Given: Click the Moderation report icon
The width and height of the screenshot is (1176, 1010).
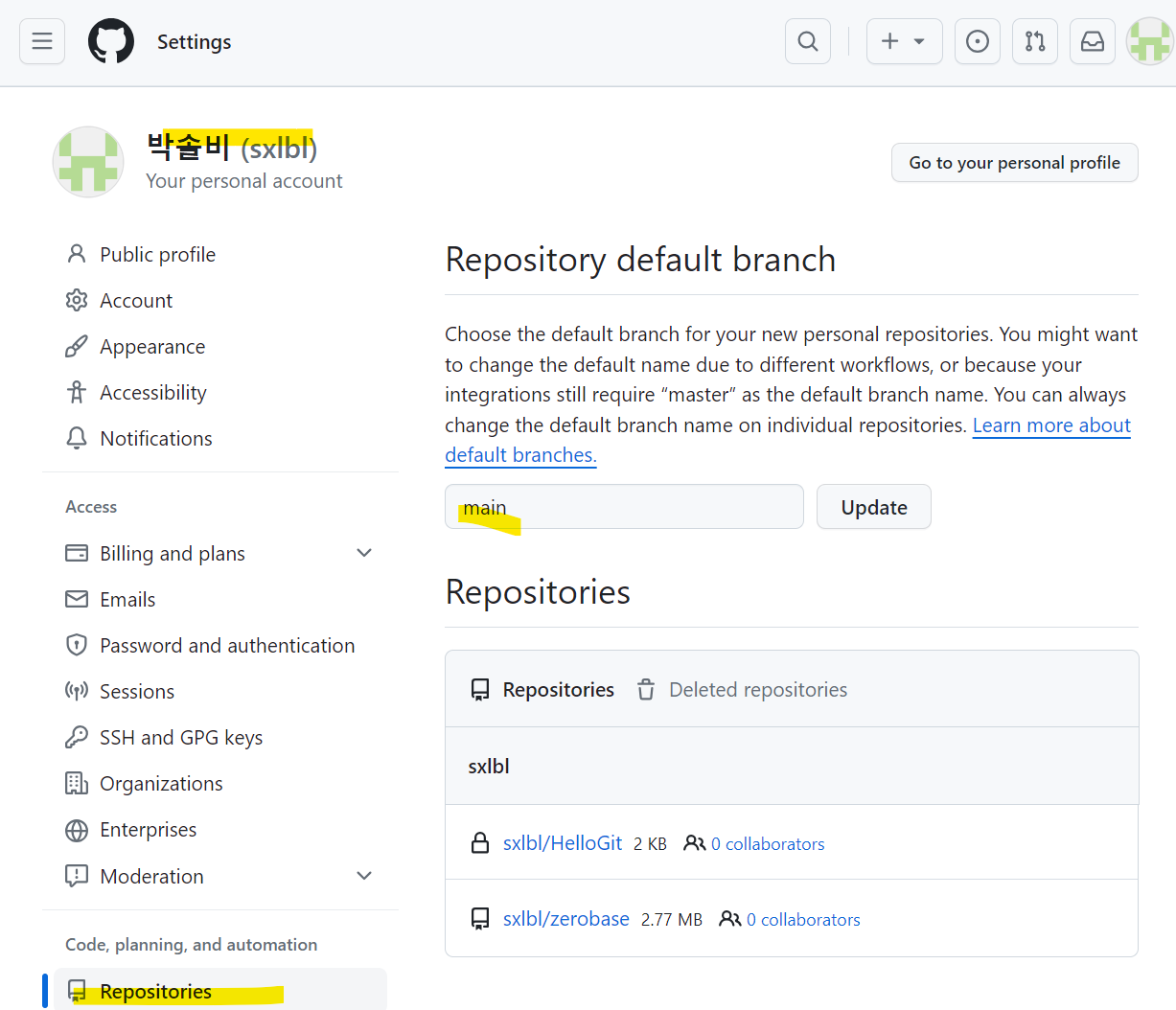Looking at the screenshot, I should pyautogui.click(x=77, y=876).
